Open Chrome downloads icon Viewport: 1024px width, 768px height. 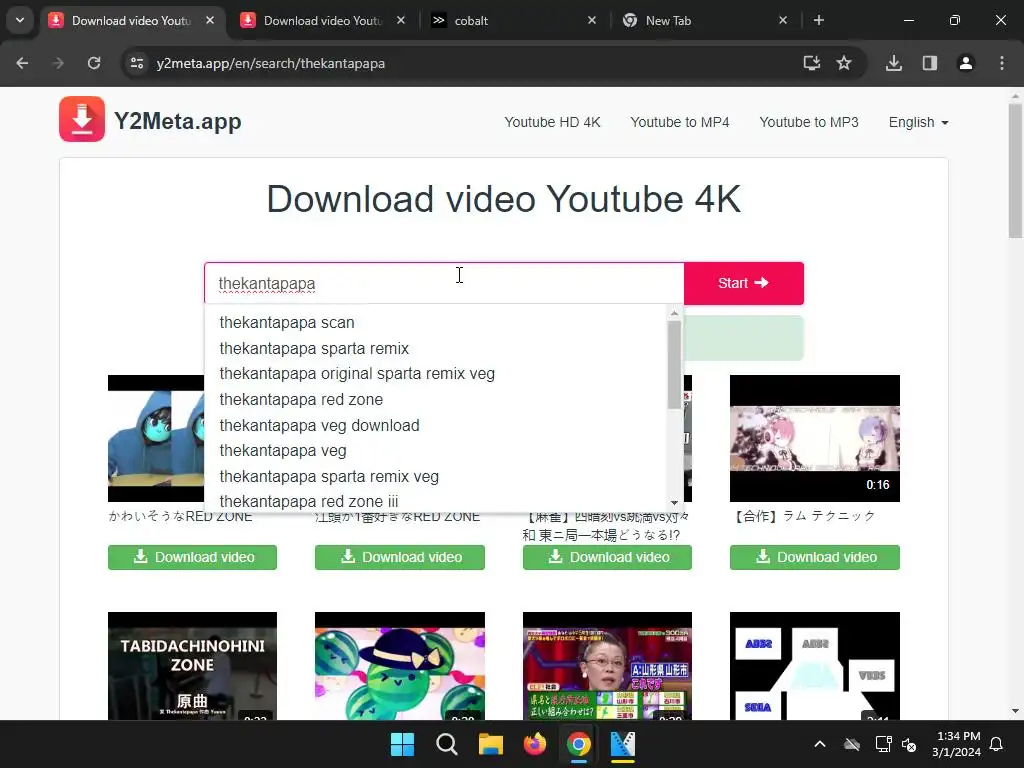(x=894, y=63)
